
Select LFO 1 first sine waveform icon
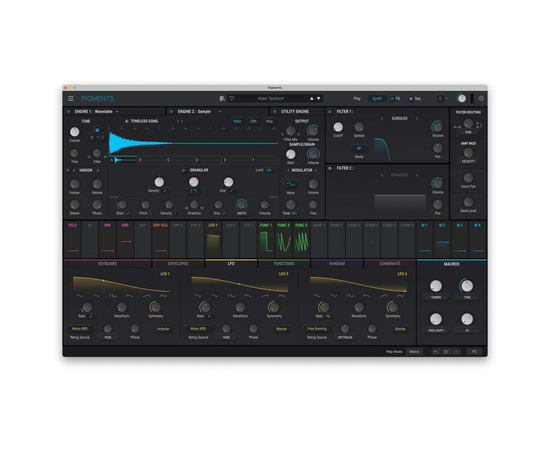pyautogui.click(x=80, y=296)
